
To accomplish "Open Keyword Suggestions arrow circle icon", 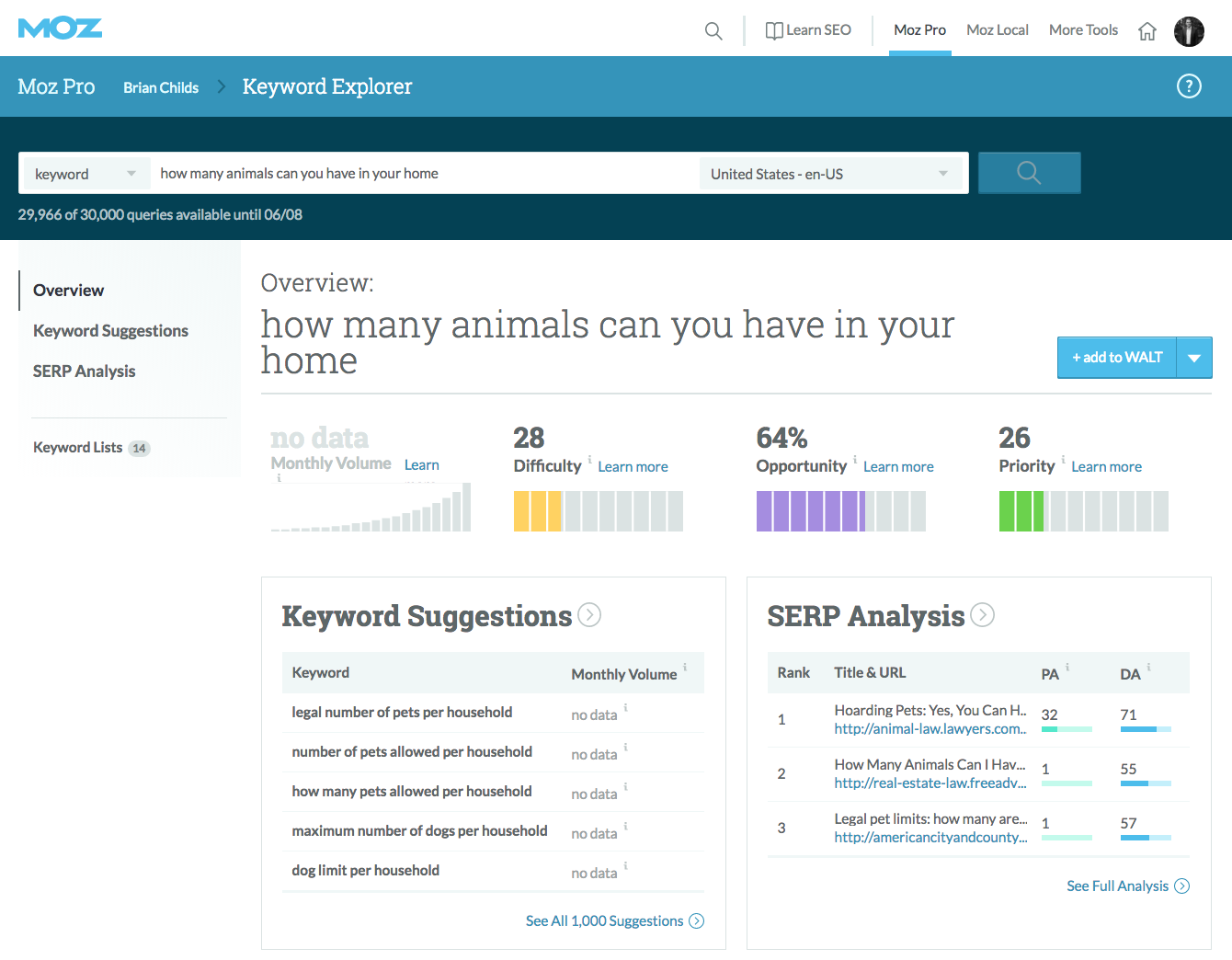I will [x=589, y=615].
